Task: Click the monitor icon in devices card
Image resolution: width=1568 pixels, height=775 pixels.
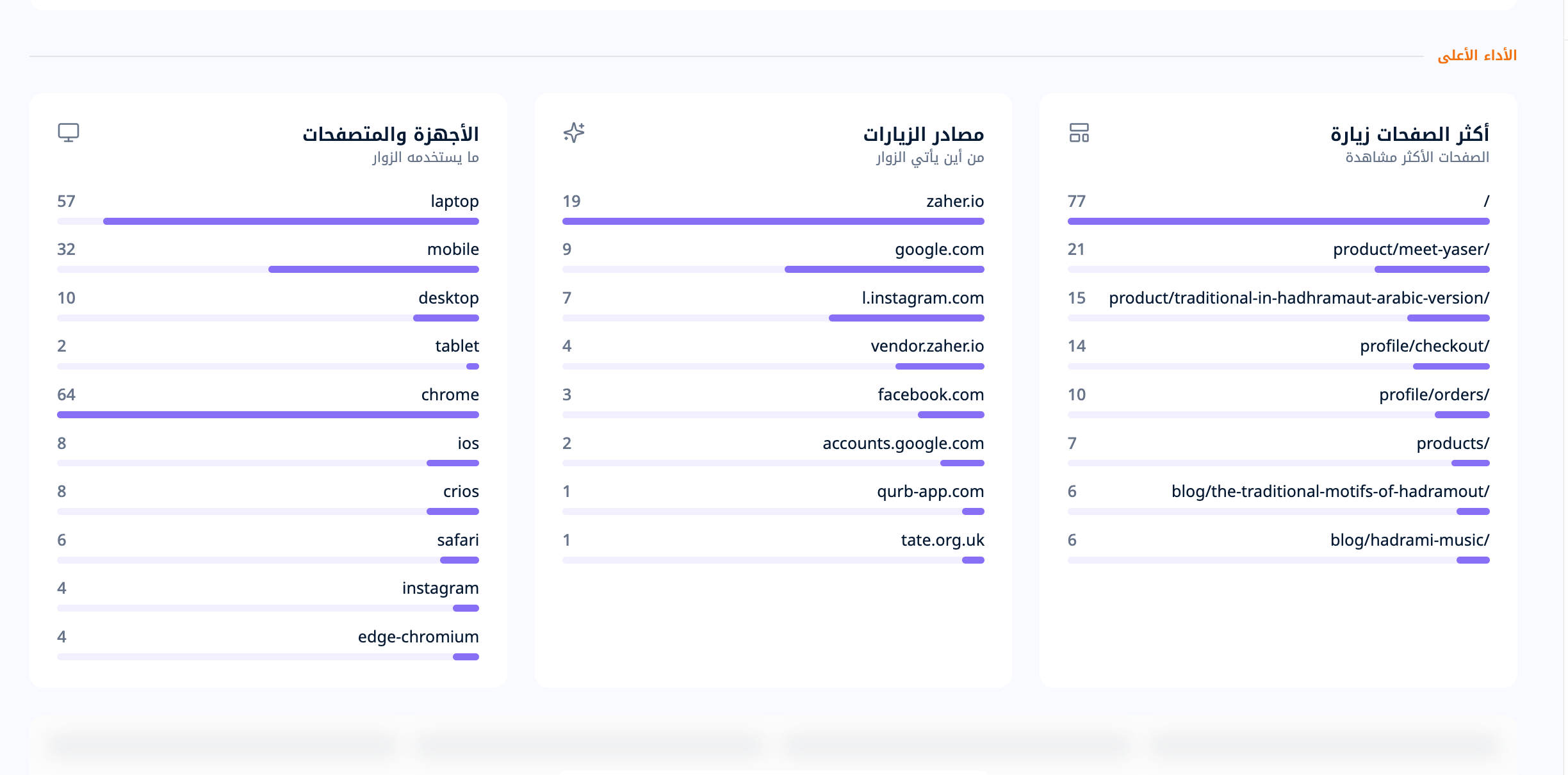Action: pyautogui.click(x=69, y=133)
